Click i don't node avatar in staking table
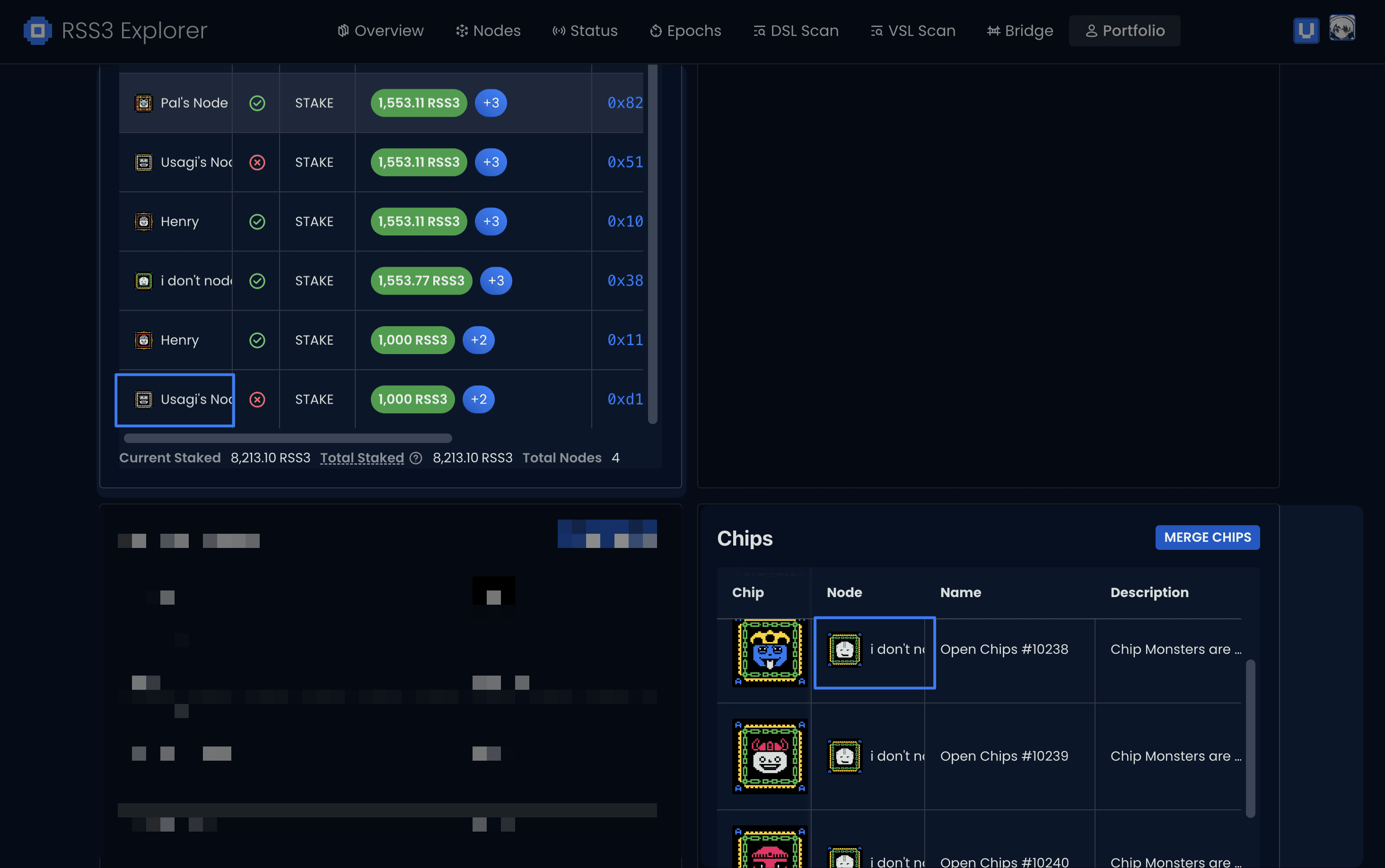 [143, 281]
